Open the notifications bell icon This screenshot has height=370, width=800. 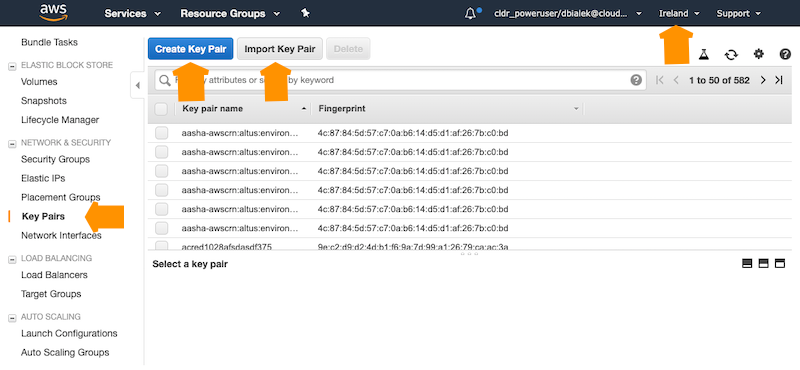coord(470,13)
